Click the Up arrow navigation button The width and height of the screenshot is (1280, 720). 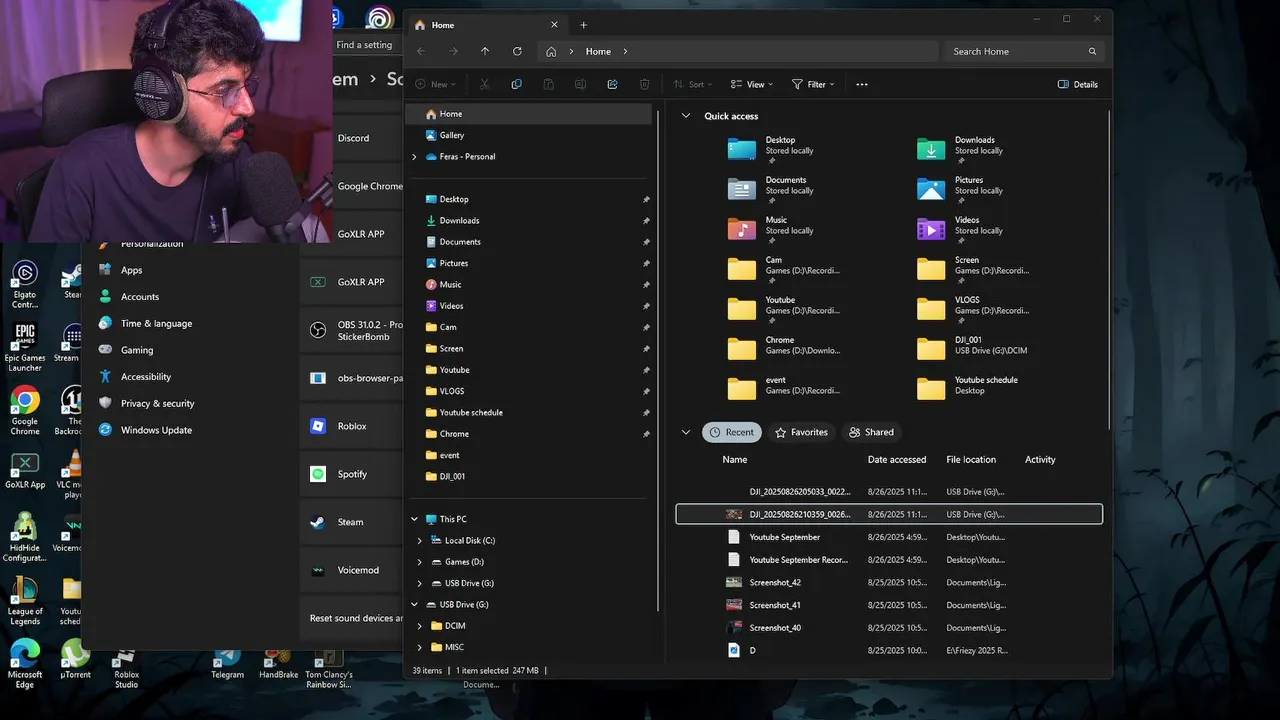pos(485,51)
